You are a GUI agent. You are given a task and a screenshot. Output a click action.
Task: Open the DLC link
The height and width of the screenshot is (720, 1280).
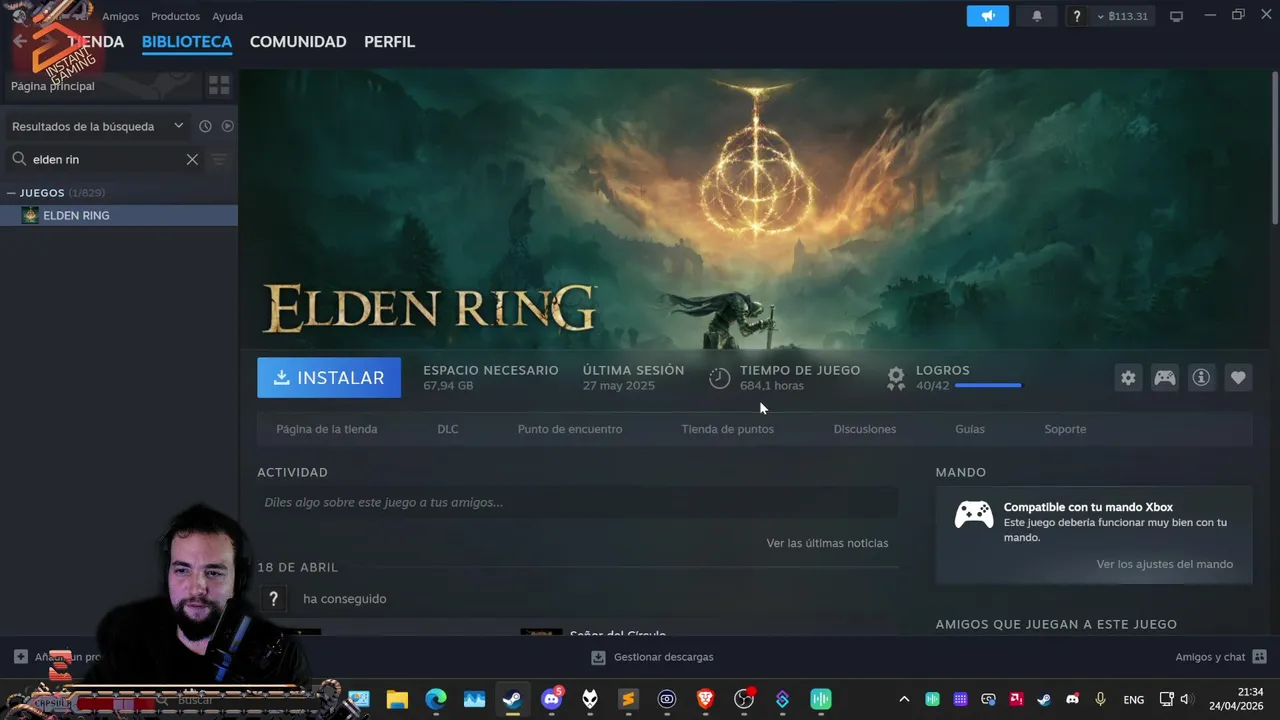pos(448,429)
